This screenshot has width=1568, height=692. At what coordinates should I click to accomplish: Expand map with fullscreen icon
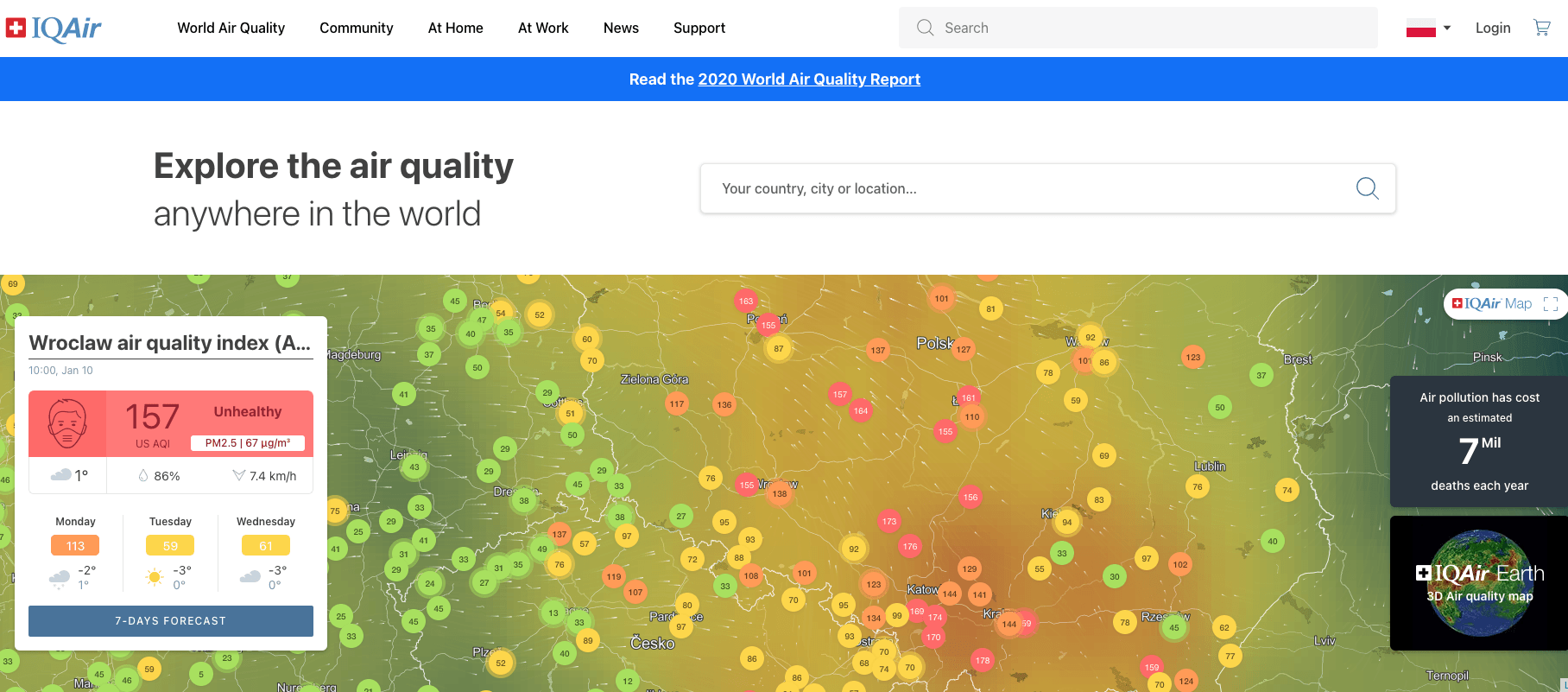1550,304
